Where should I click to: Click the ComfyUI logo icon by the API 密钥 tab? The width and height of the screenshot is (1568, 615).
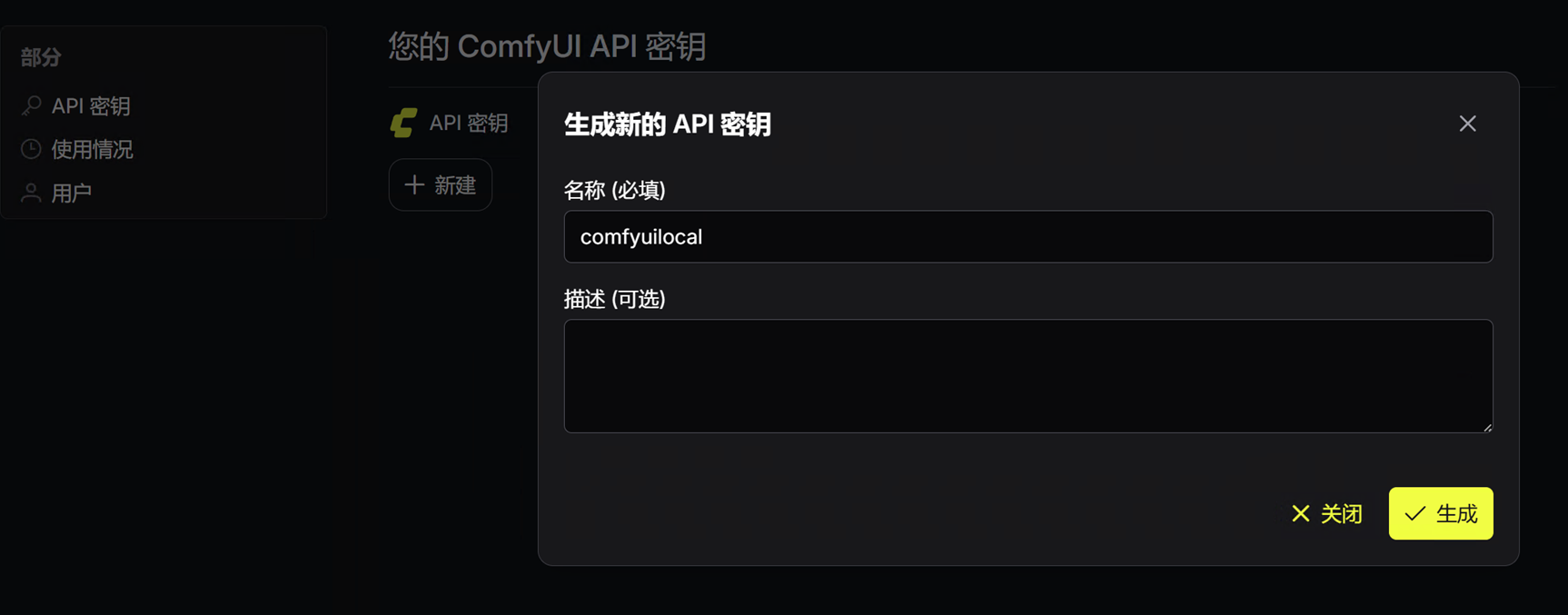tap(404, 123)
